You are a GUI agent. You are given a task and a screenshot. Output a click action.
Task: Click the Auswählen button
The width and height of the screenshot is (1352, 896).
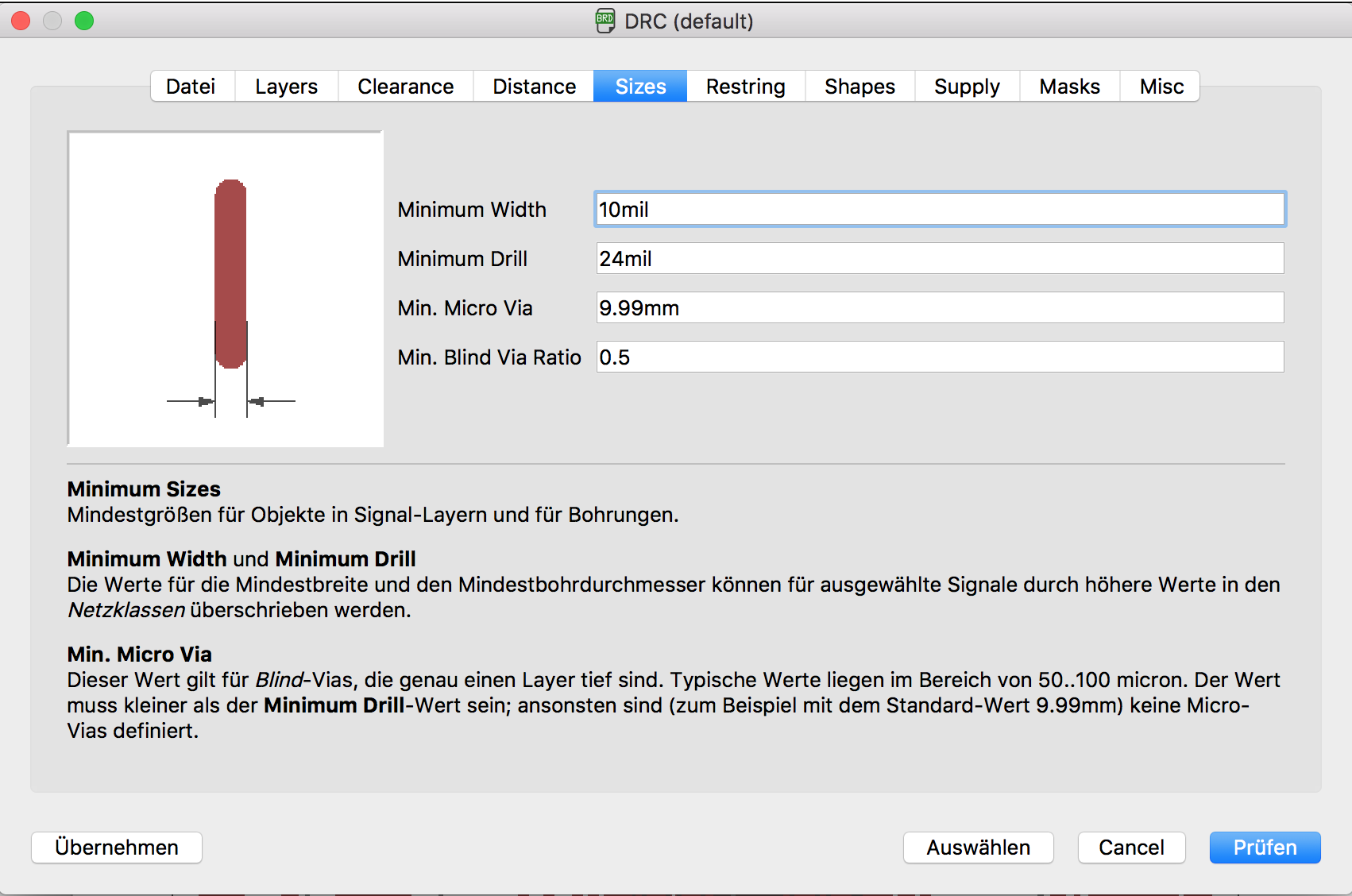[x=978, y=848]
